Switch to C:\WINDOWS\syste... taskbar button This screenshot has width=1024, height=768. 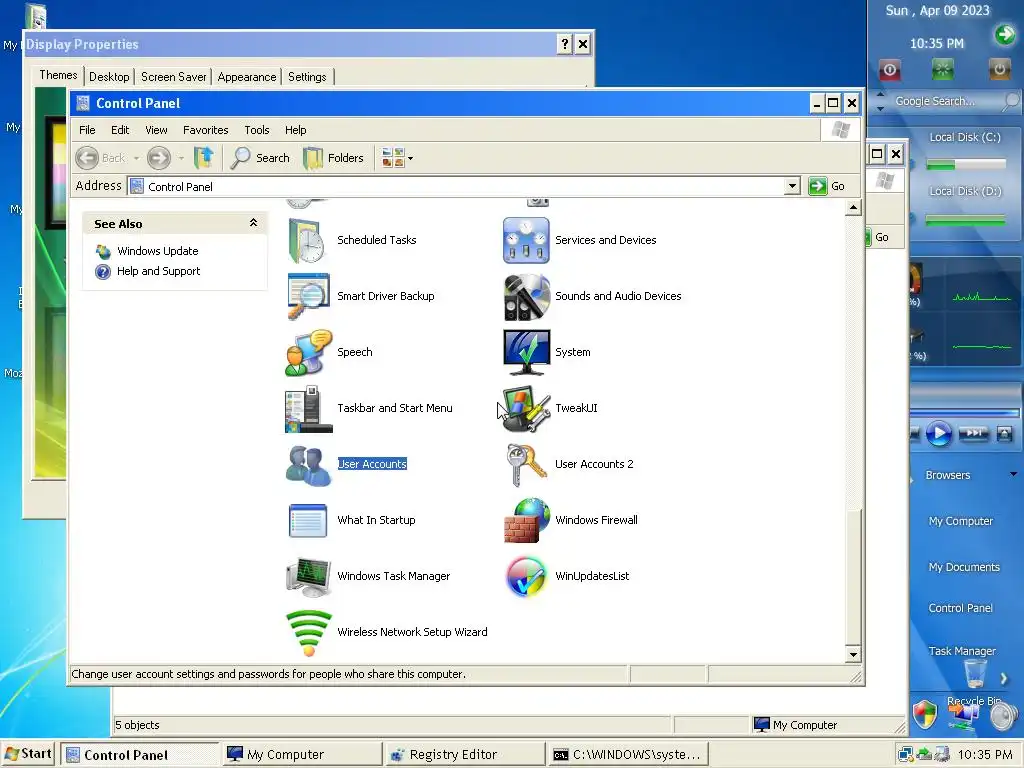coord(627,754)
